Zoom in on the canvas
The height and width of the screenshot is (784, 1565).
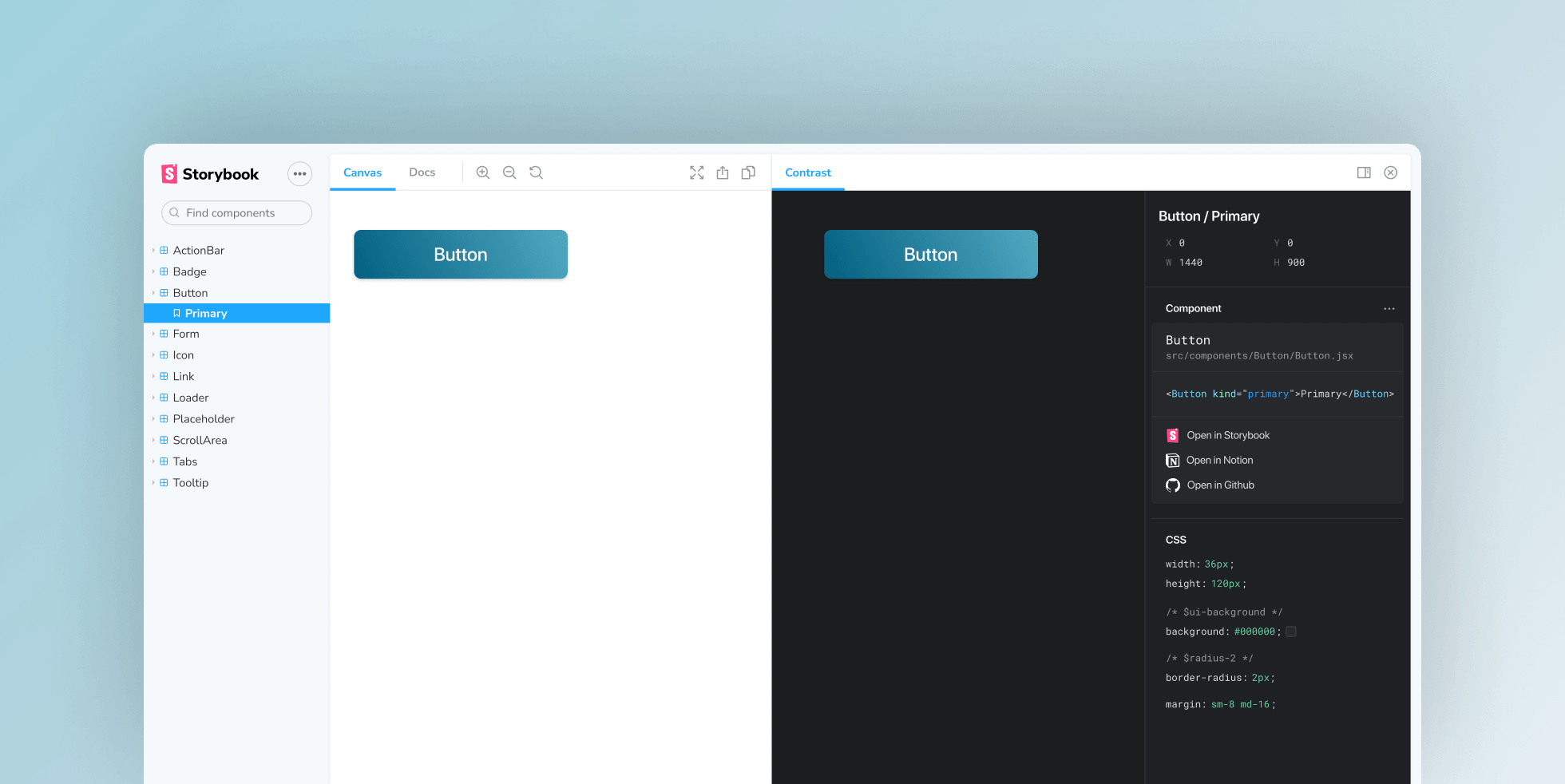pyautogui.click(x=483, y=172)
